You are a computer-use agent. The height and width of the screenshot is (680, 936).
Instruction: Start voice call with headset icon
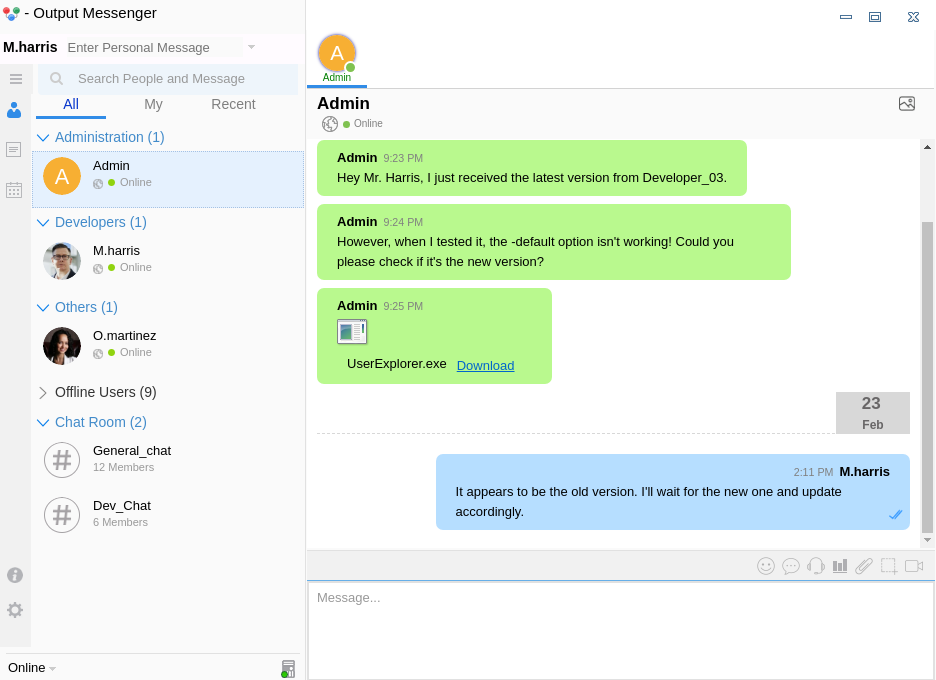click(x=815, y=565)
